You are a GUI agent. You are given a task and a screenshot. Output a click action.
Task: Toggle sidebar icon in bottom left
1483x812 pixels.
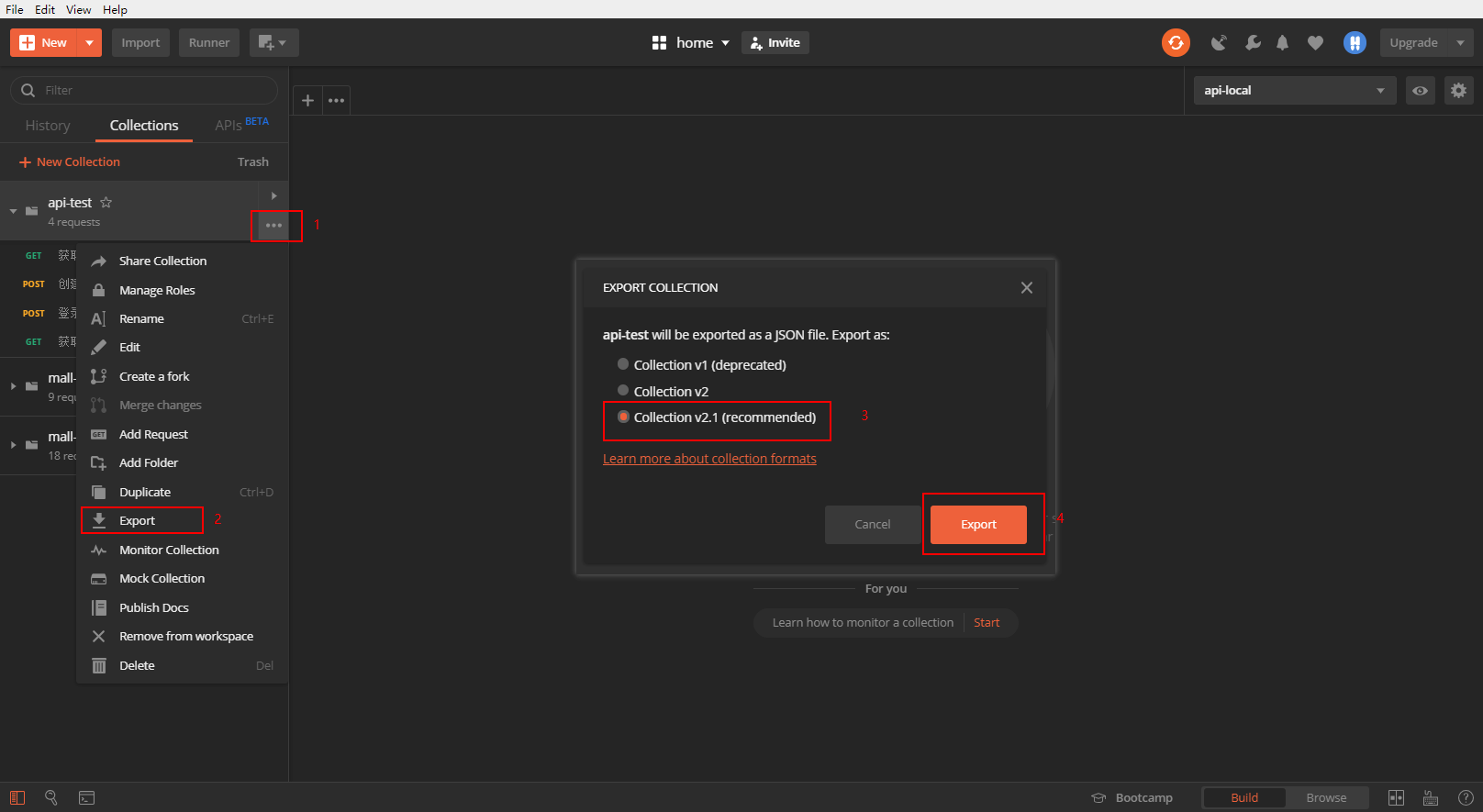click(17, 797)
